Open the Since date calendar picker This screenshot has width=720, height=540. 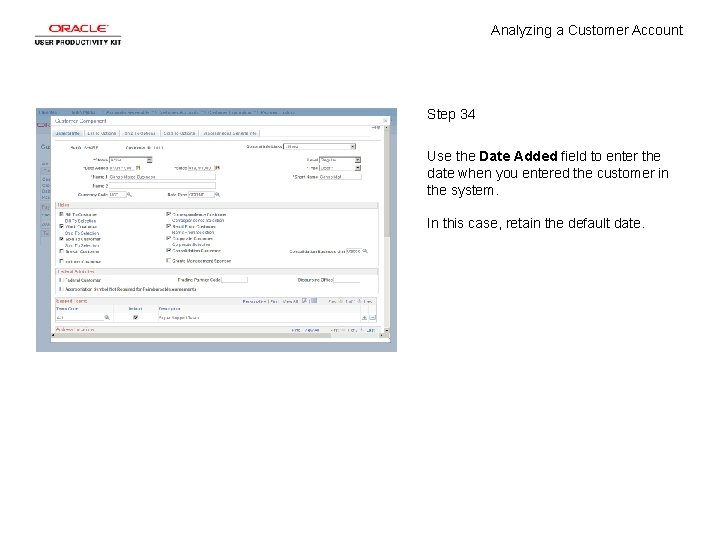pos(217,168)
